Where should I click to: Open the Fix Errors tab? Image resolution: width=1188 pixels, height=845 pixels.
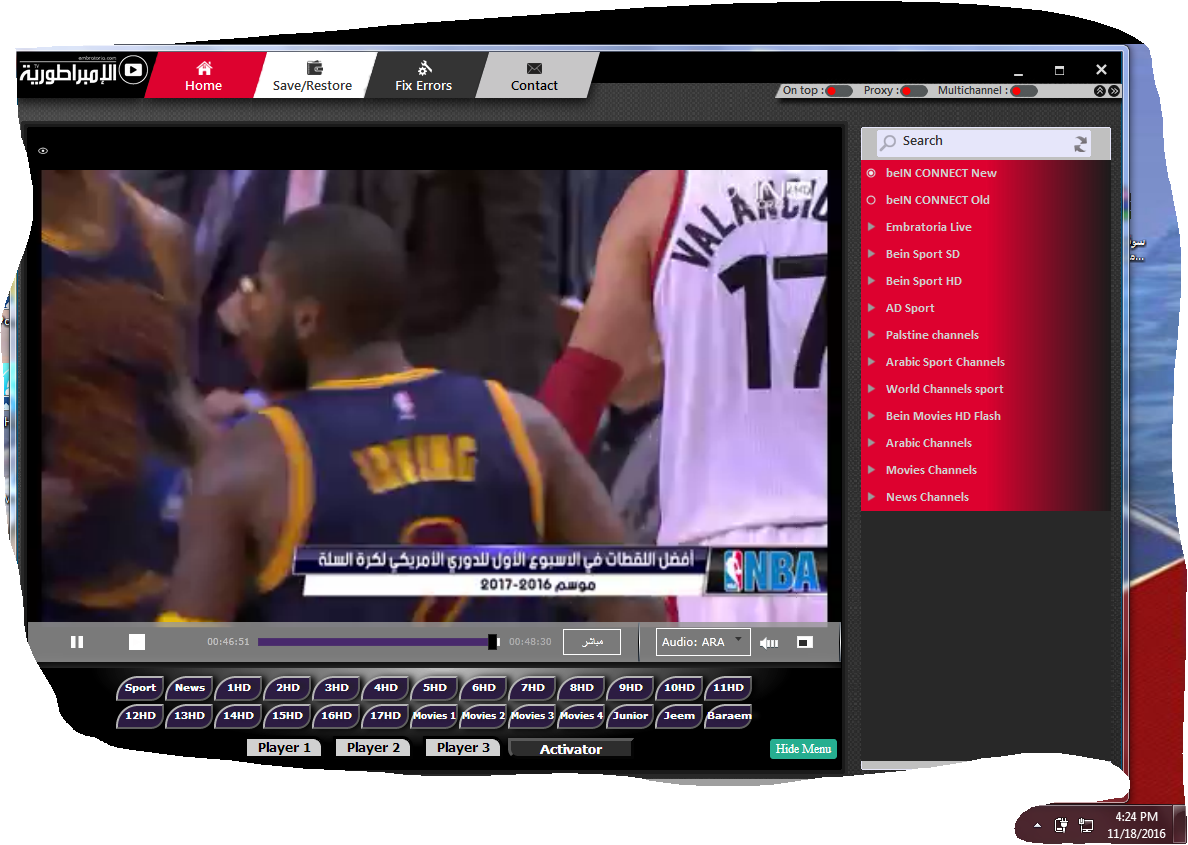pyautogui.click(x=424, y=76)
